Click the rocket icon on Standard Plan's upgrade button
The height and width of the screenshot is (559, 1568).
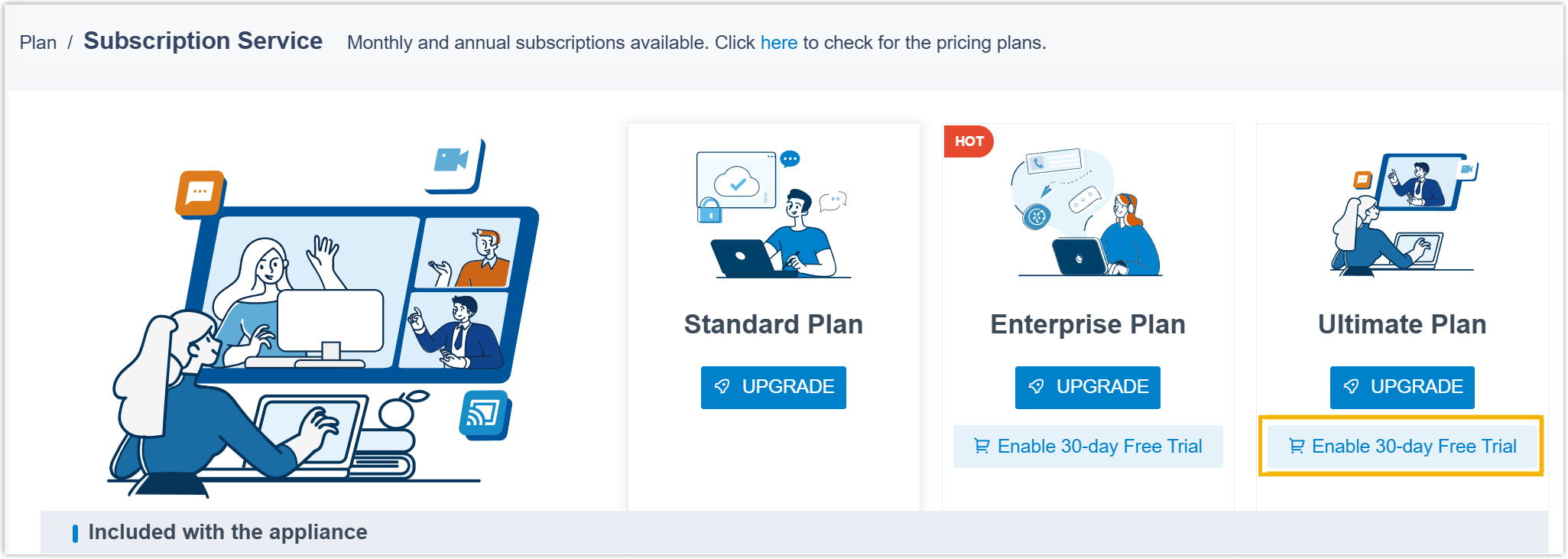[x=722, y=387]
